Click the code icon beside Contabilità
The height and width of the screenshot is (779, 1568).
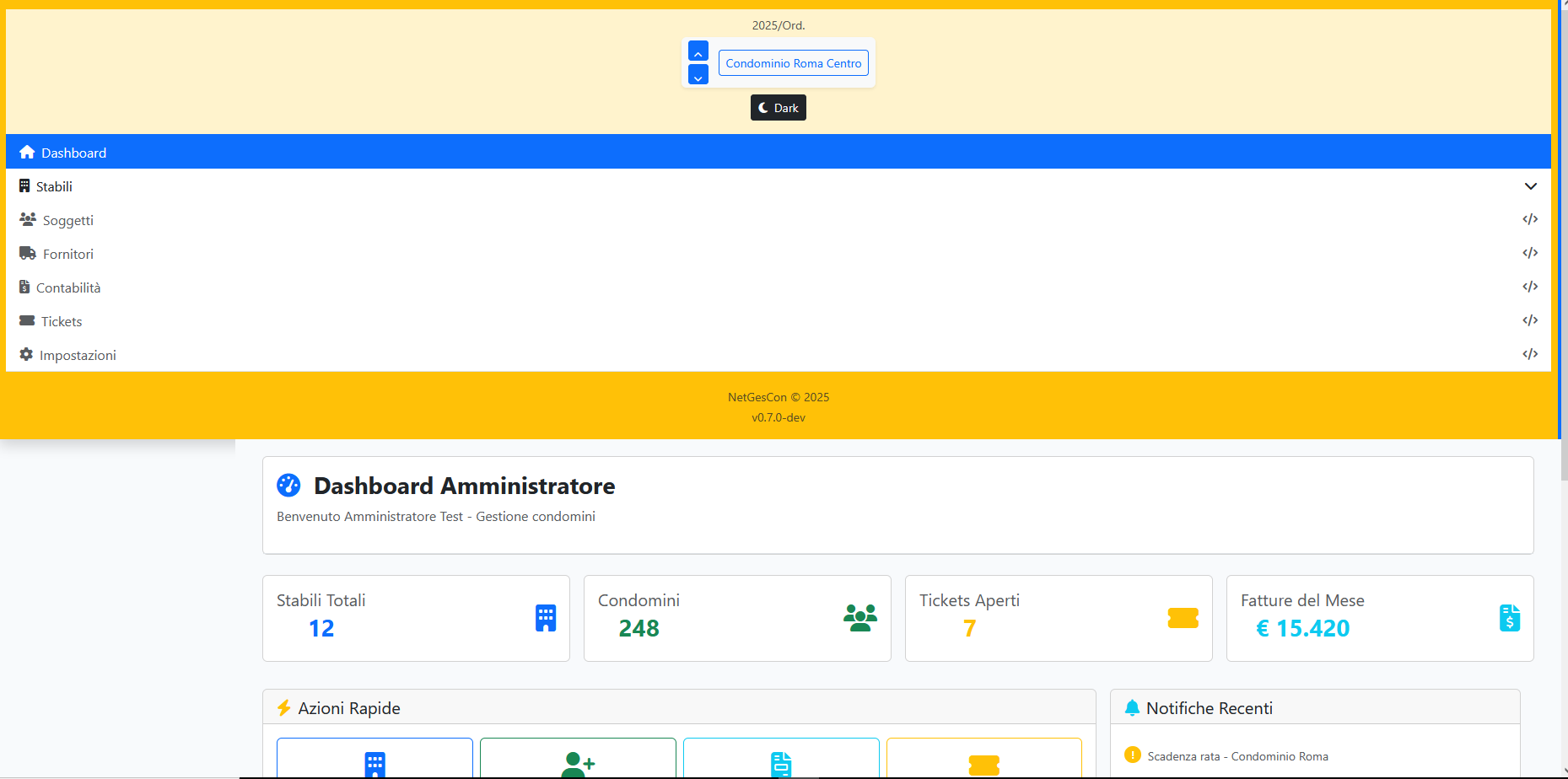tap(1530, 287)
